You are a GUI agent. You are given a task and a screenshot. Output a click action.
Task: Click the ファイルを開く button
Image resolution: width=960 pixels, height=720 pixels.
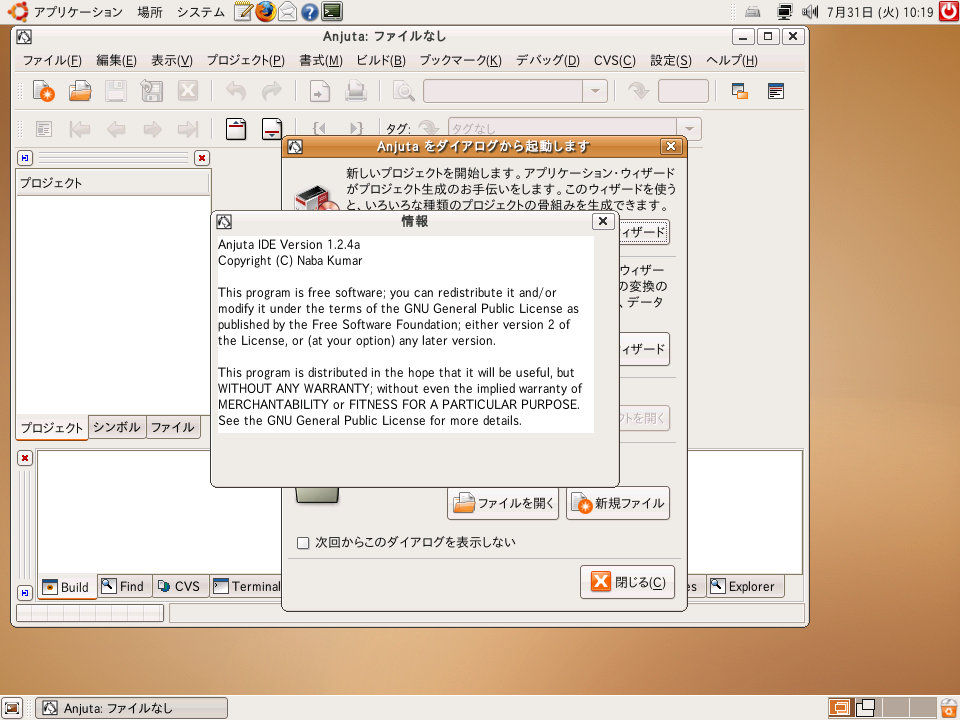503,503
